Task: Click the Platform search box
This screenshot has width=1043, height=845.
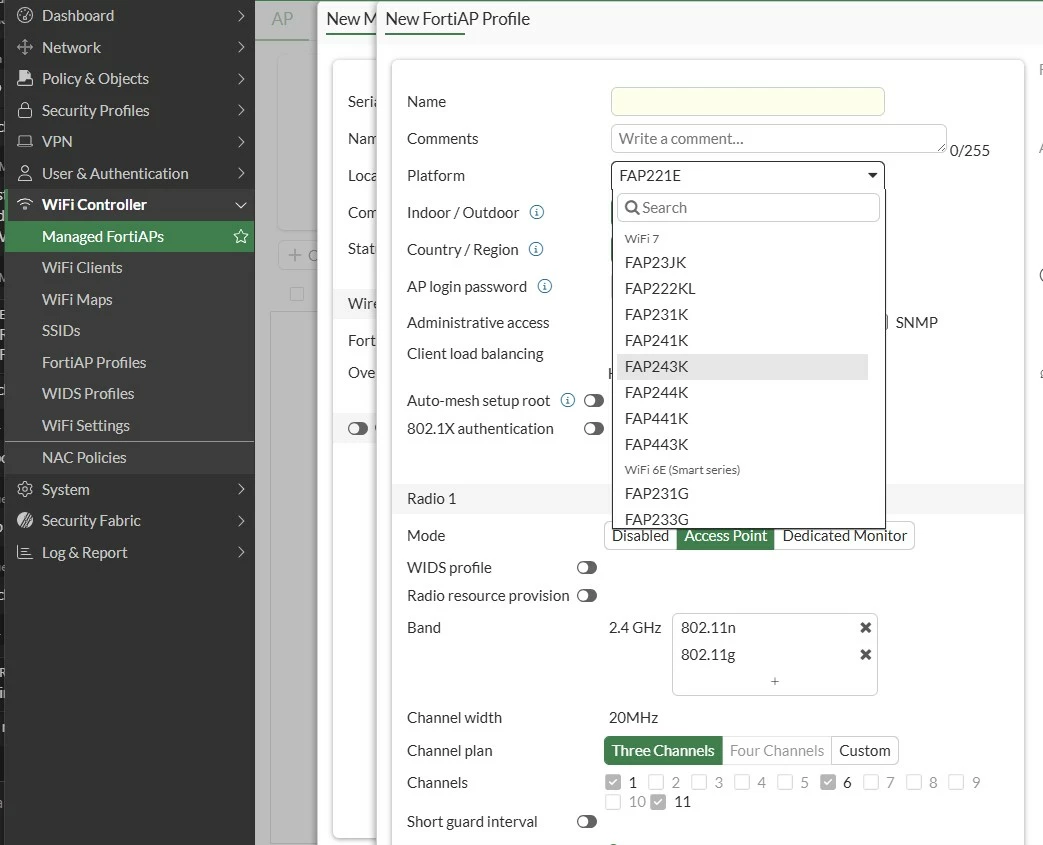Action: click(748, 208)
